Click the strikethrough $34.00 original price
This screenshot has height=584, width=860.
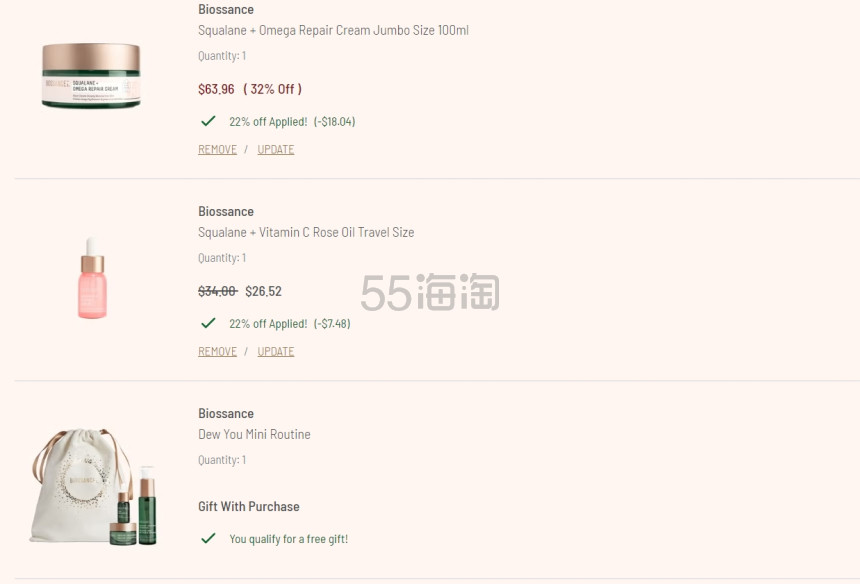tap(215, 291)
